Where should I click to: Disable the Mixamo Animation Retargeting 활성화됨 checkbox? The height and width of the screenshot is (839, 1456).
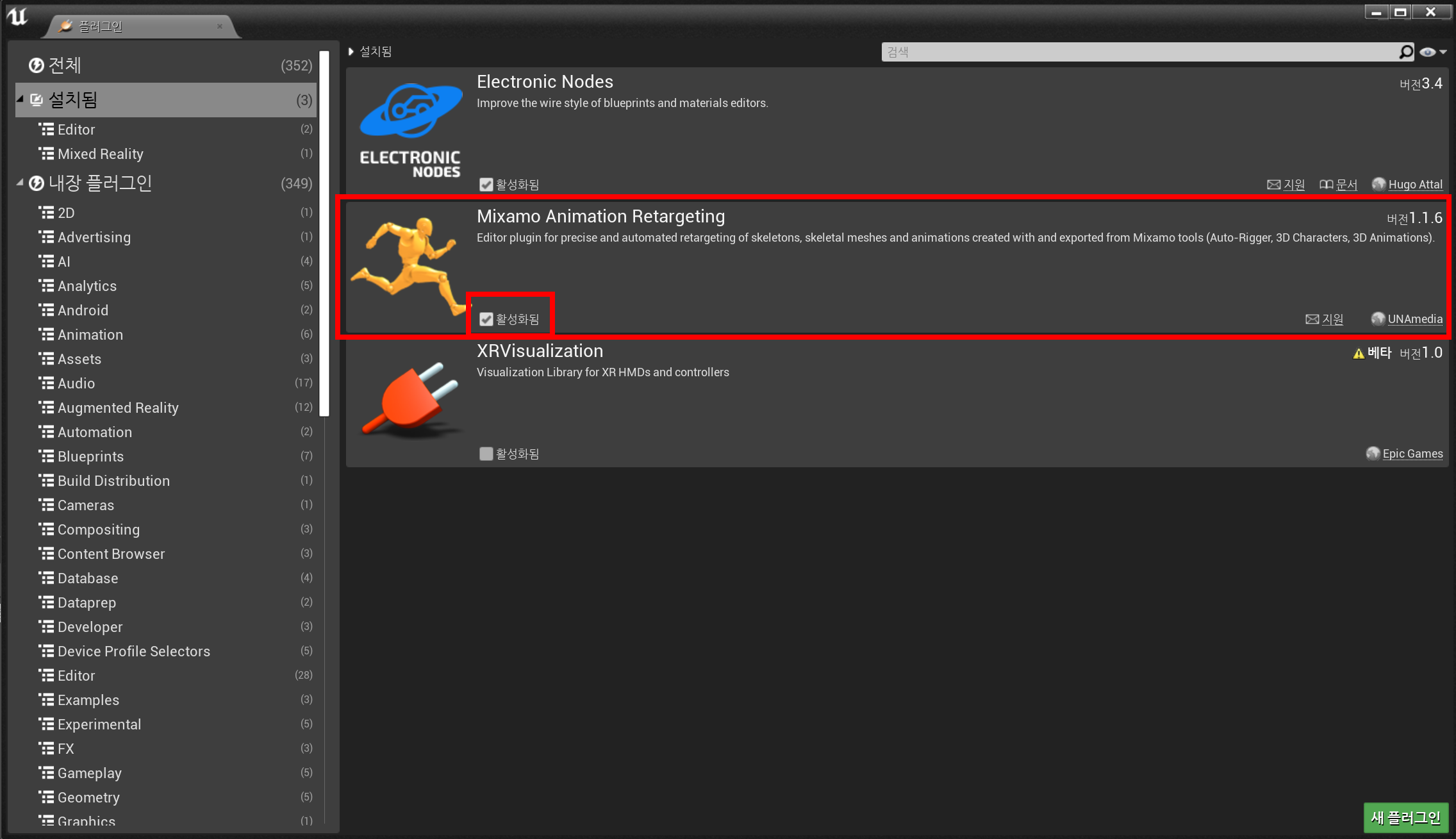486,319
